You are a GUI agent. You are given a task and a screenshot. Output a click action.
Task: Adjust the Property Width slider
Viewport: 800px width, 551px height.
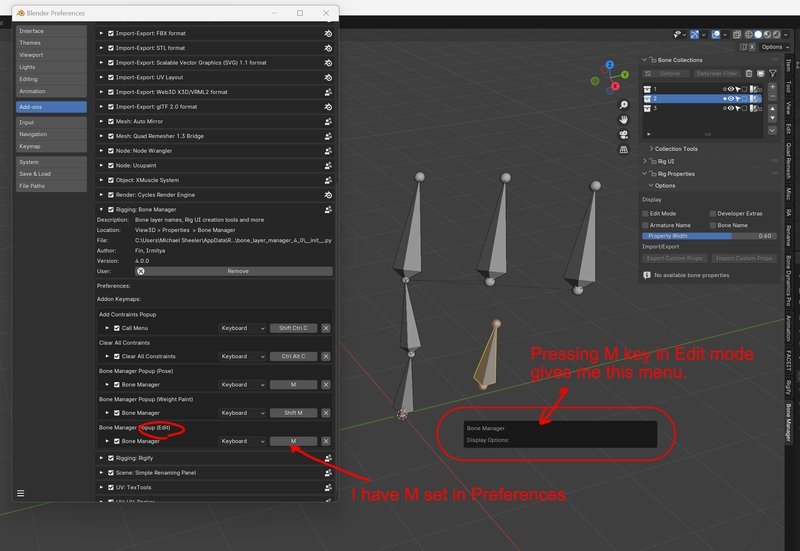click(709, 236)
